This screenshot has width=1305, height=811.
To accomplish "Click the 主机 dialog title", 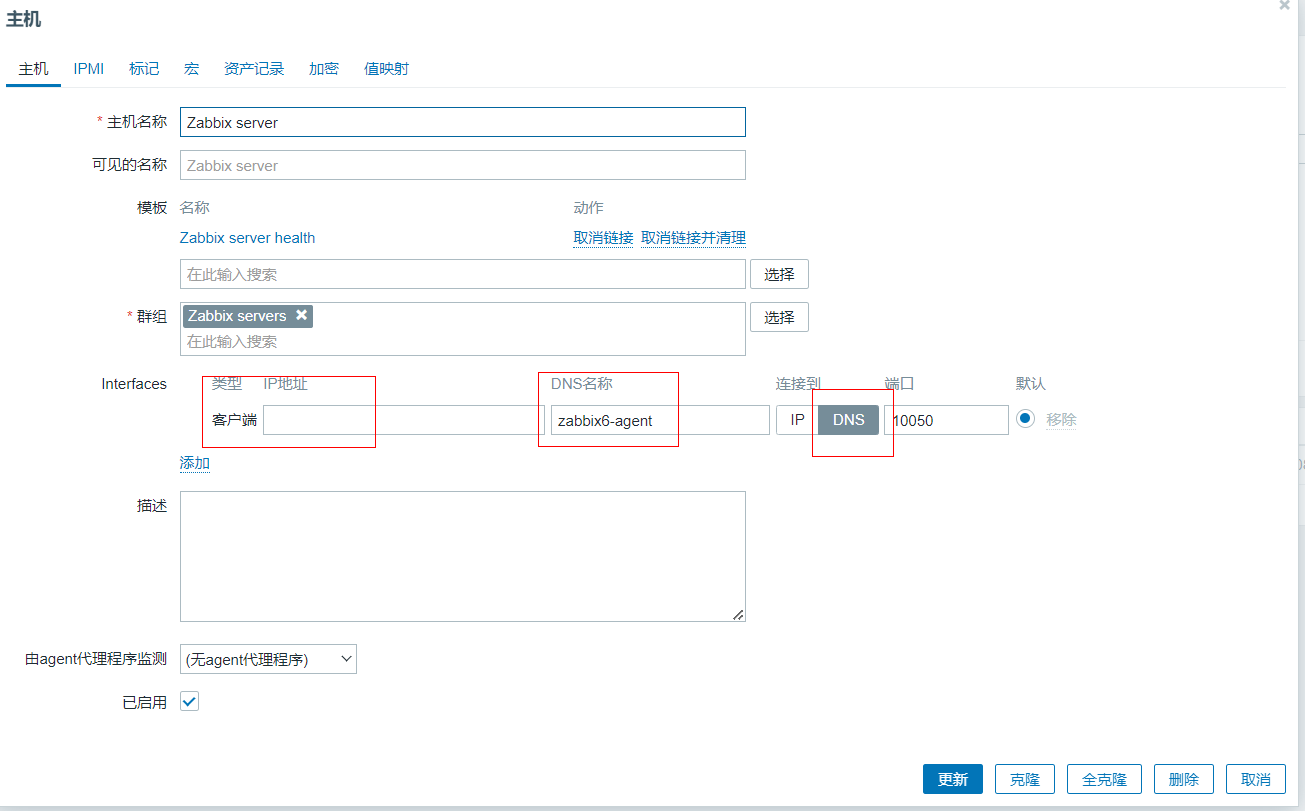I will coord(24,19).
